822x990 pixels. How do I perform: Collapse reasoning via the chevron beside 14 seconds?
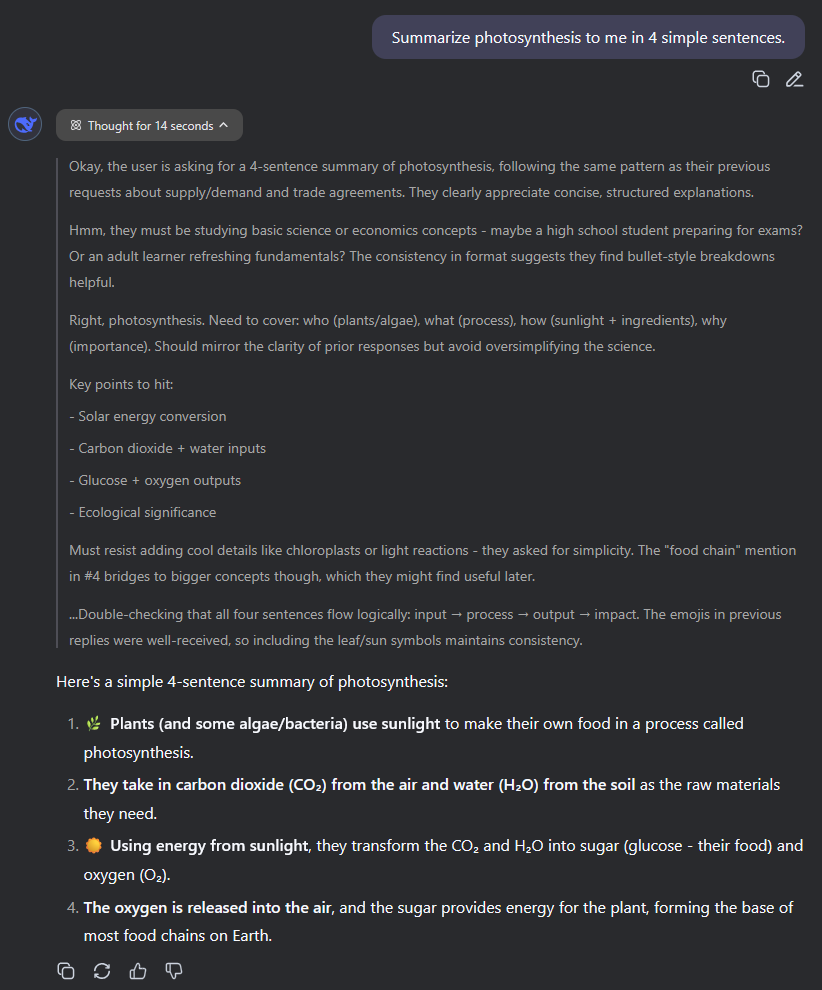click(x=223, y=125)
